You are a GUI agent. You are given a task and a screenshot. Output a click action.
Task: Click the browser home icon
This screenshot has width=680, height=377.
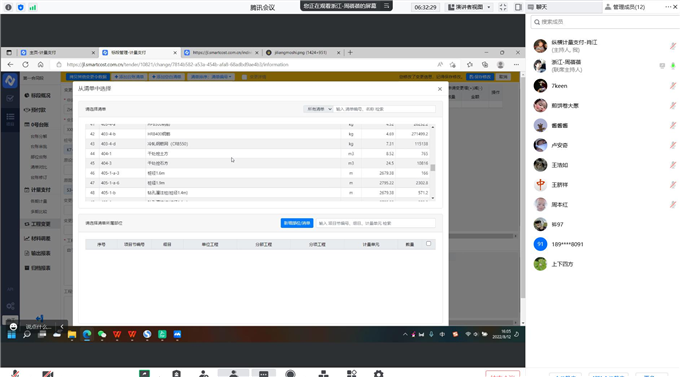tap(40, 65)
